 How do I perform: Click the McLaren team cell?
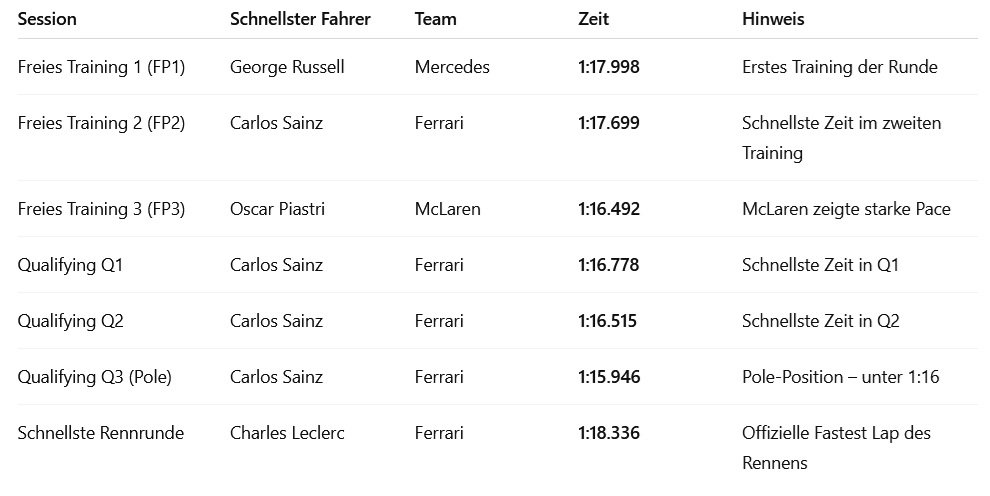pyautogui.click(x=447, y=209)
